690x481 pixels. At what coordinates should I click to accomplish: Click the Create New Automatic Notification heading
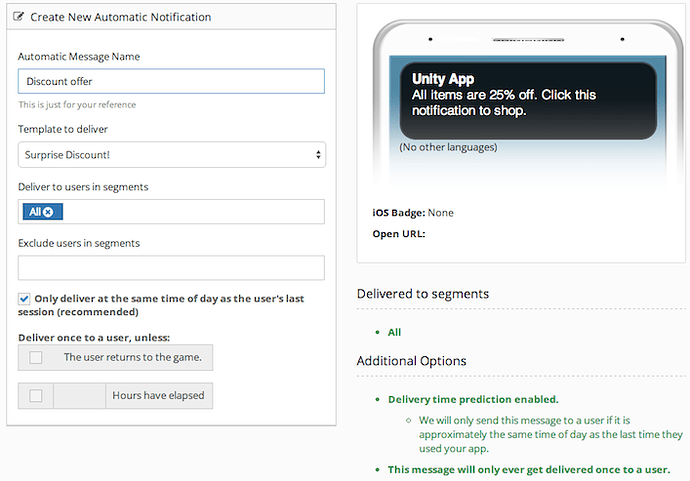(x=120, y=18)
